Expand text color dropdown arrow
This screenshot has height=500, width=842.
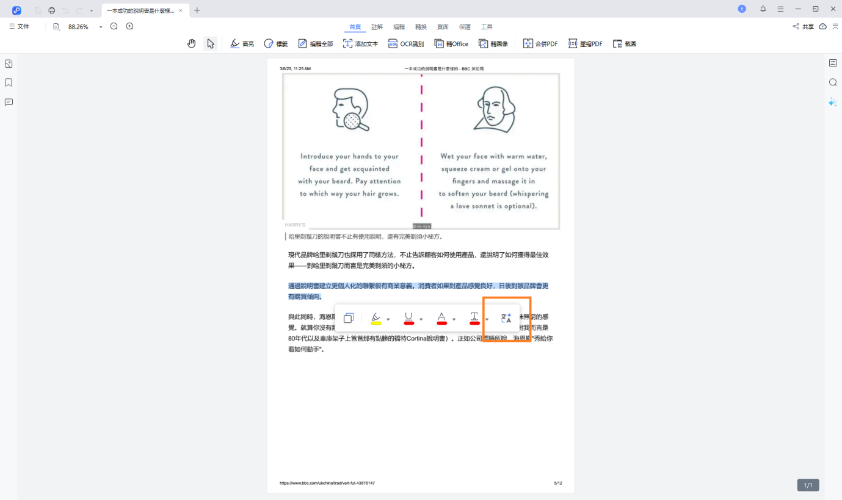tap(454, 319)
